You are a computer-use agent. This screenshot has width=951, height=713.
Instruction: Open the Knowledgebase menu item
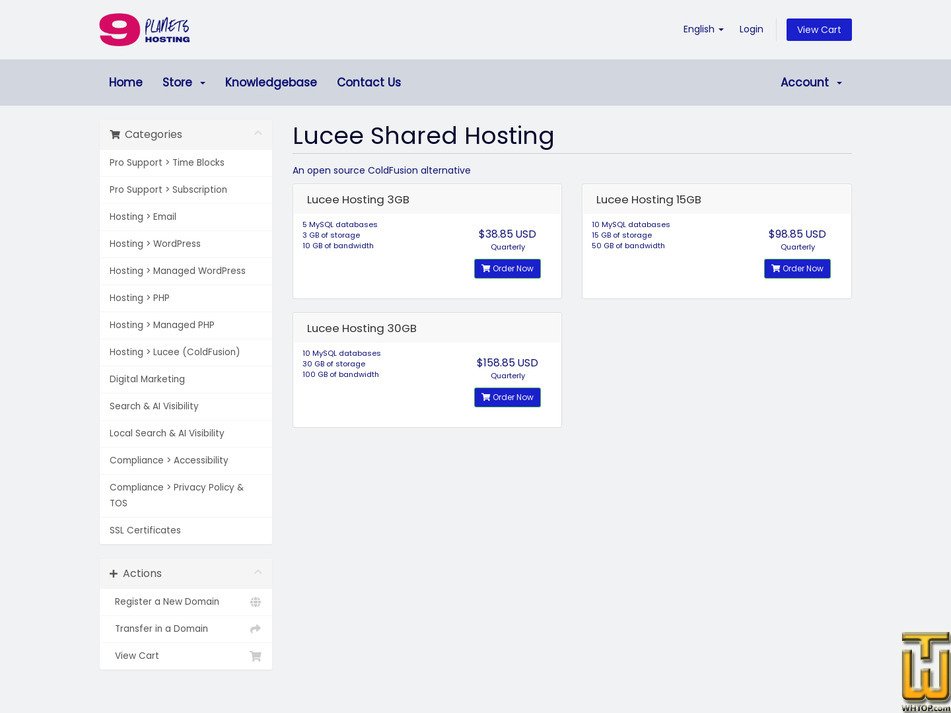[x=271, y=82]
